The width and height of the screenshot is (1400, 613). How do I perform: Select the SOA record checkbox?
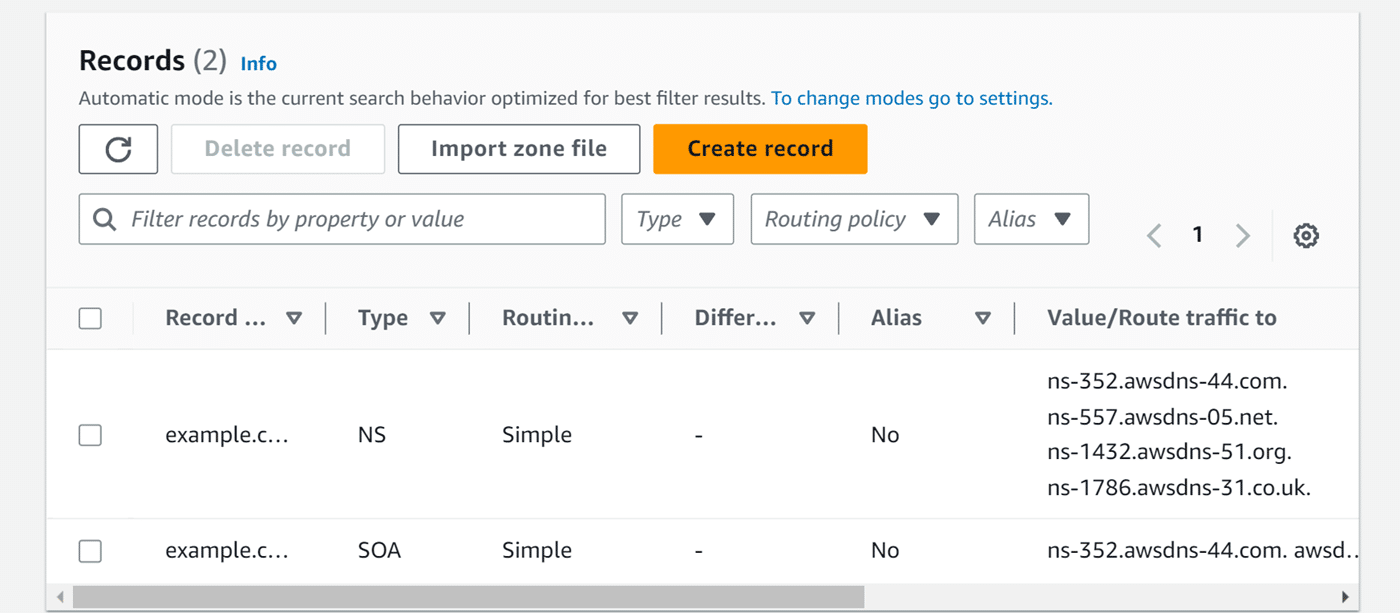(90, 550)
